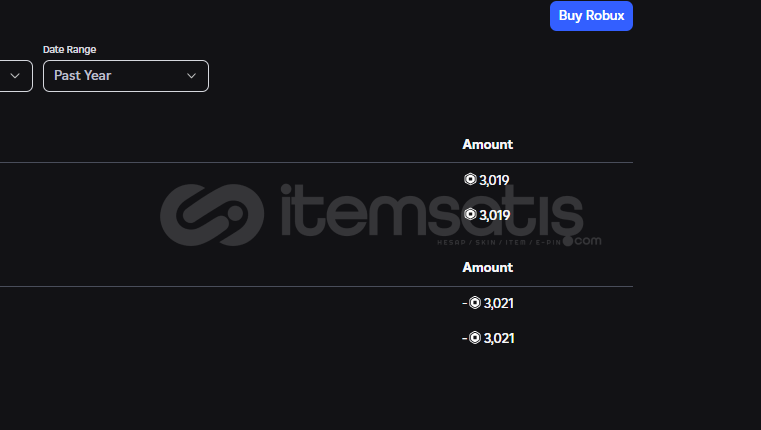Click the chevron arrow inside Past Year box
Screen dimensions: 761x430
point(192,76)
